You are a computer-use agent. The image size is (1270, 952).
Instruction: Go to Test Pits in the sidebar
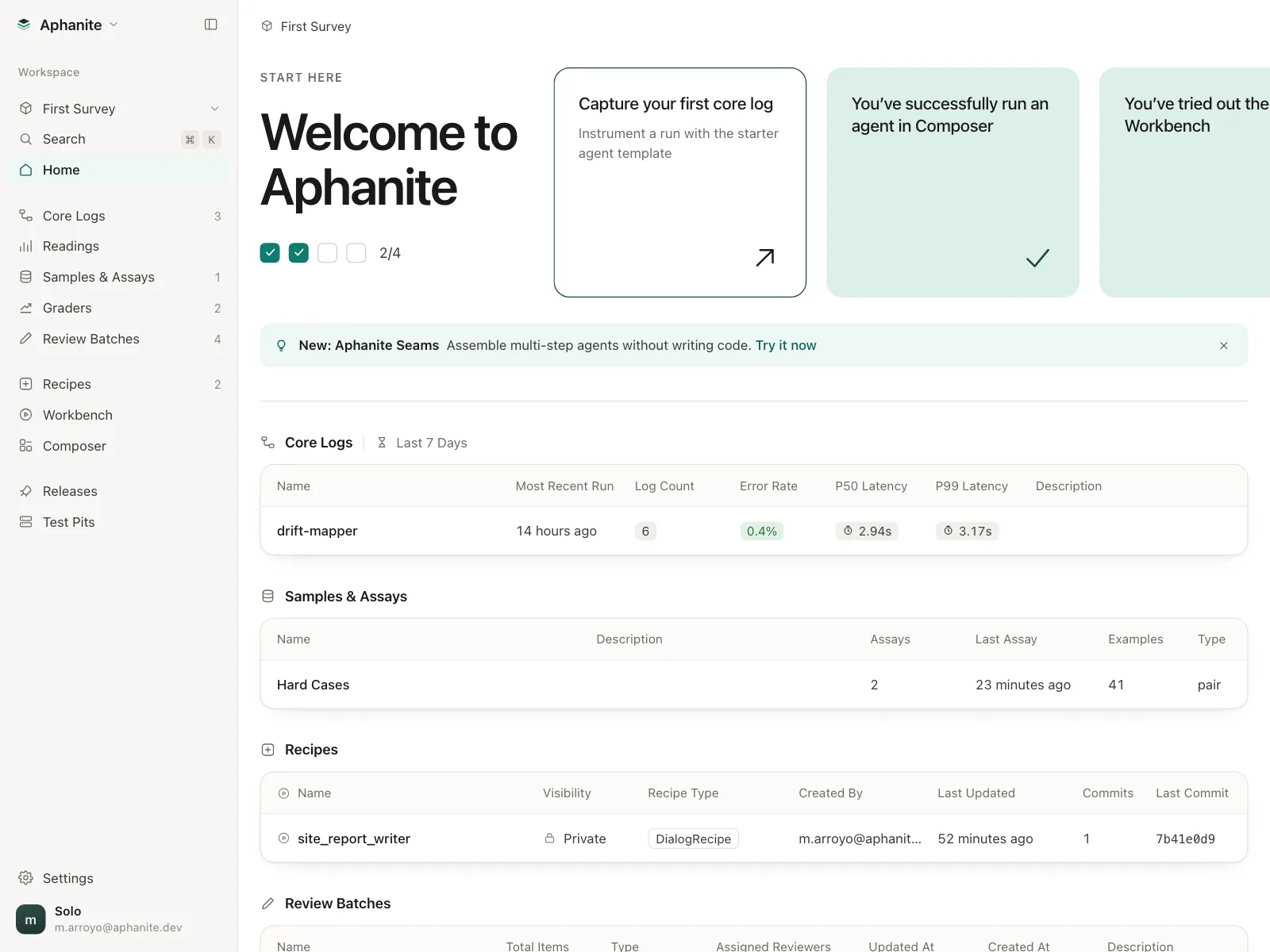click(x=119, y=522)
